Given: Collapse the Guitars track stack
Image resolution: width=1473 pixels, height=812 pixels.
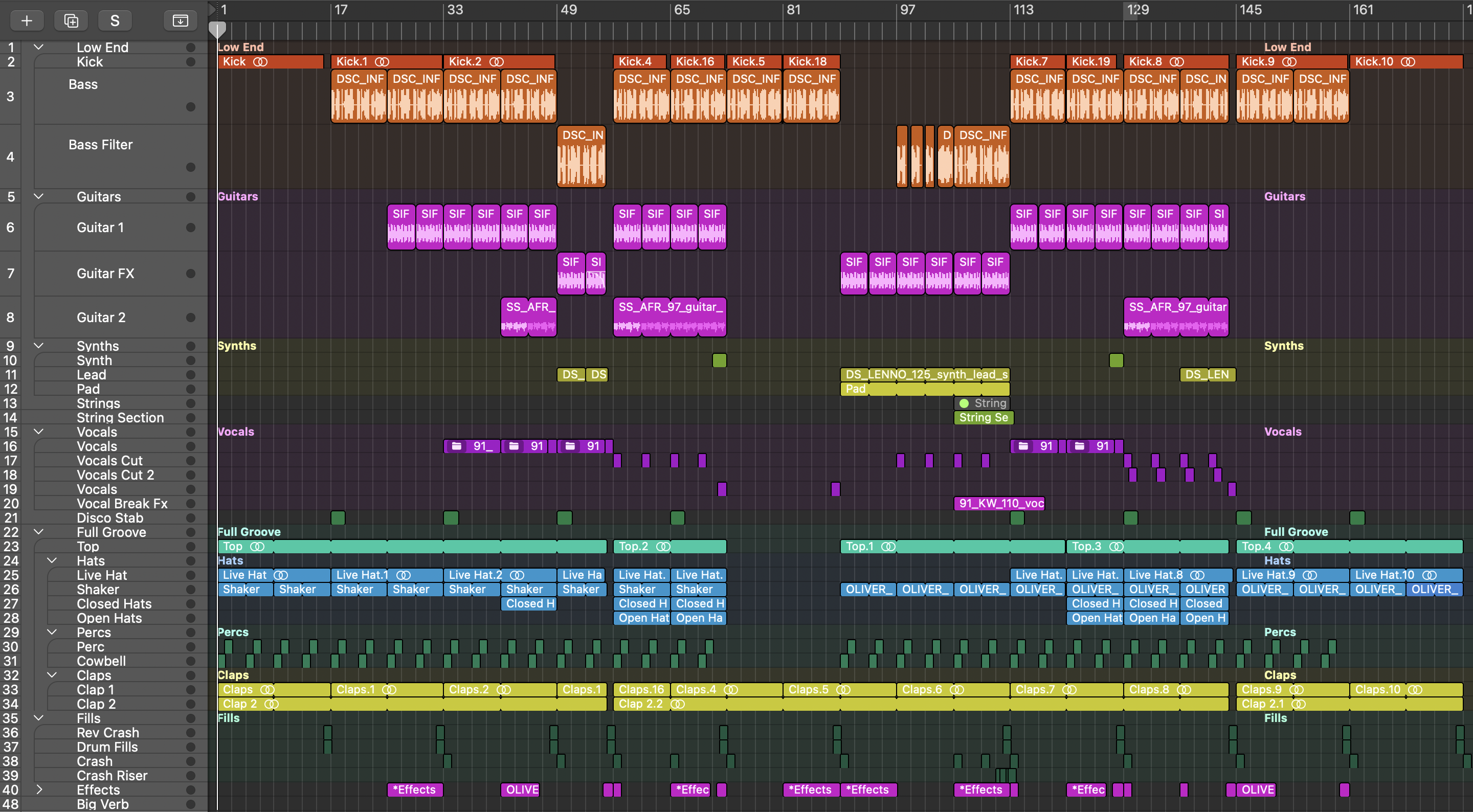Looking at the screenshot, I should [38, 197].
